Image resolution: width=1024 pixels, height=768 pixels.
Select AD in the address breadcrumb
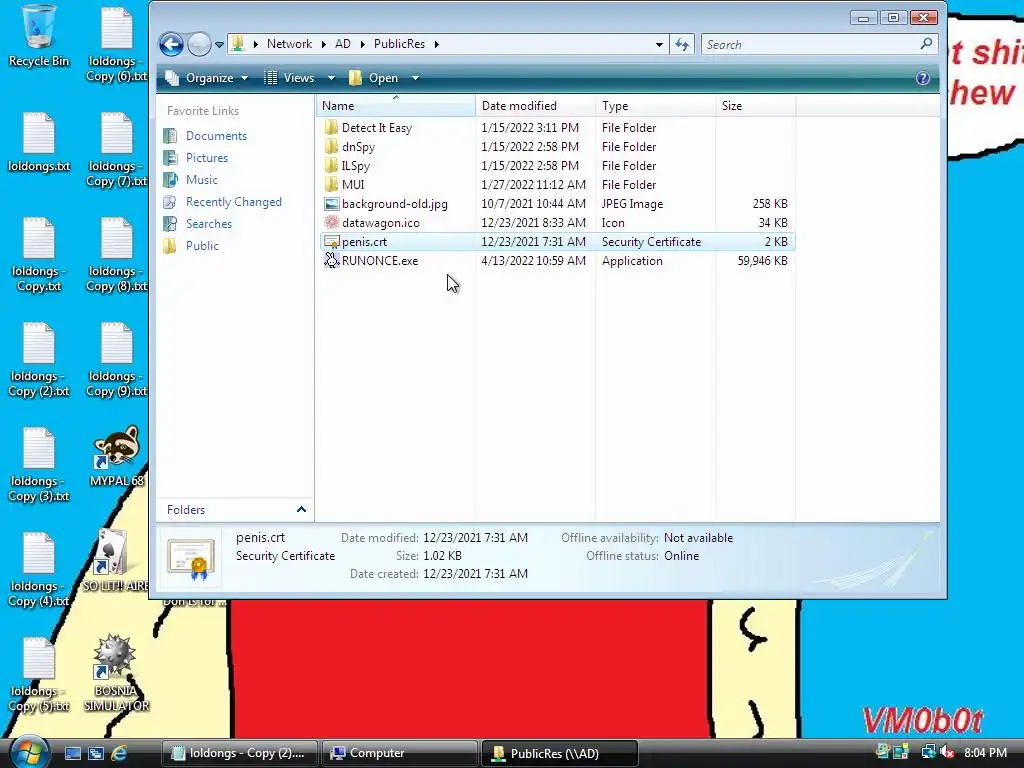(x=342, y=44)
